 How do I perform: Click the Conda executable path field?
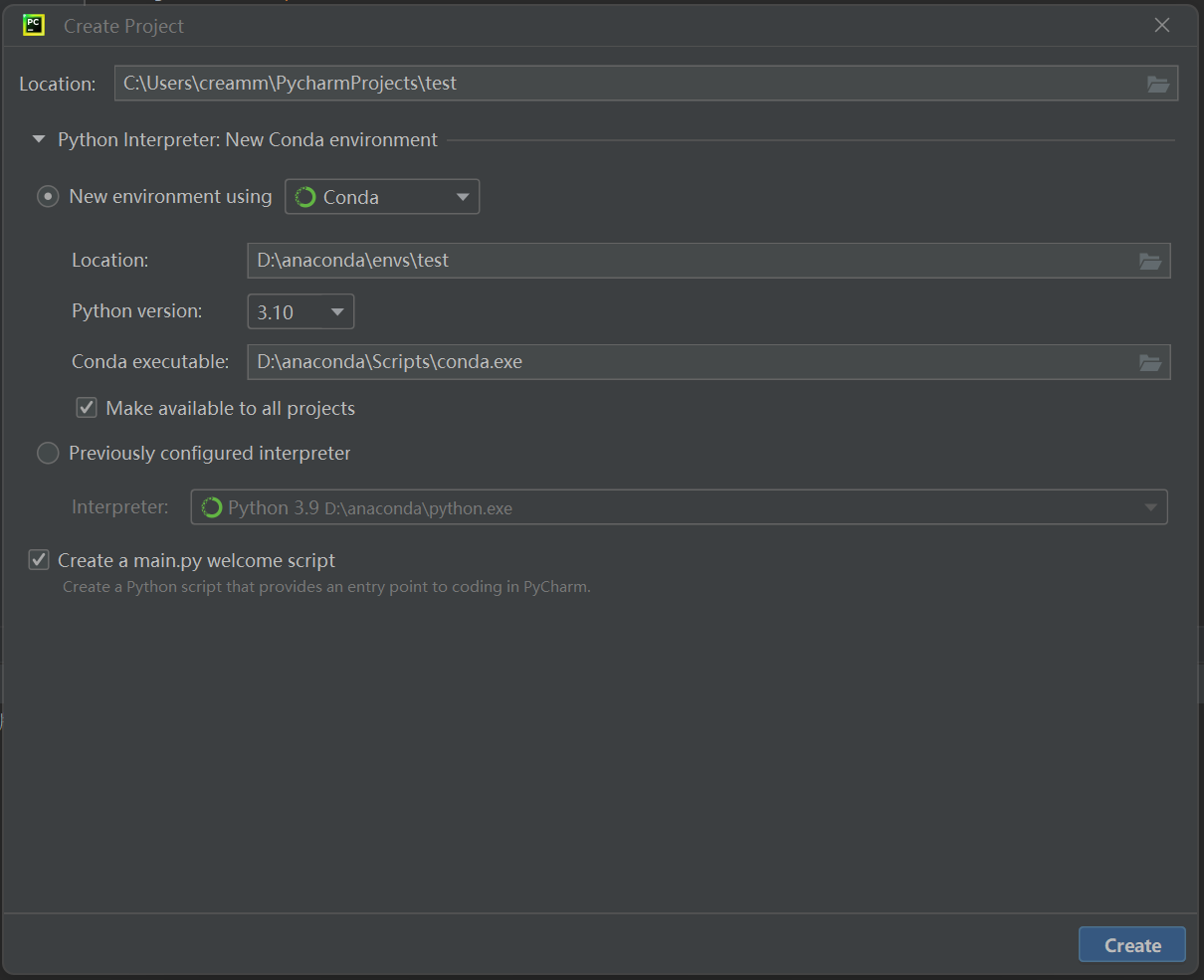pos(687,363)
